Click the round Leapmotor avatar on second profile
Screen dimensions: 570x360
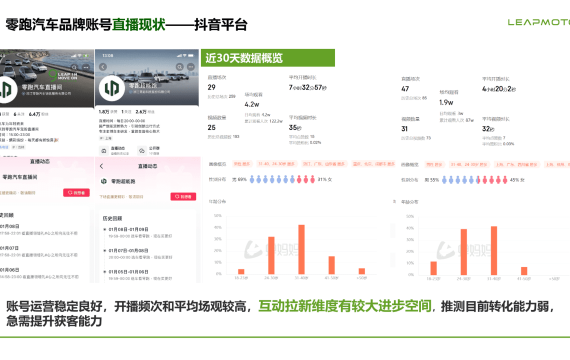point(112,88)
